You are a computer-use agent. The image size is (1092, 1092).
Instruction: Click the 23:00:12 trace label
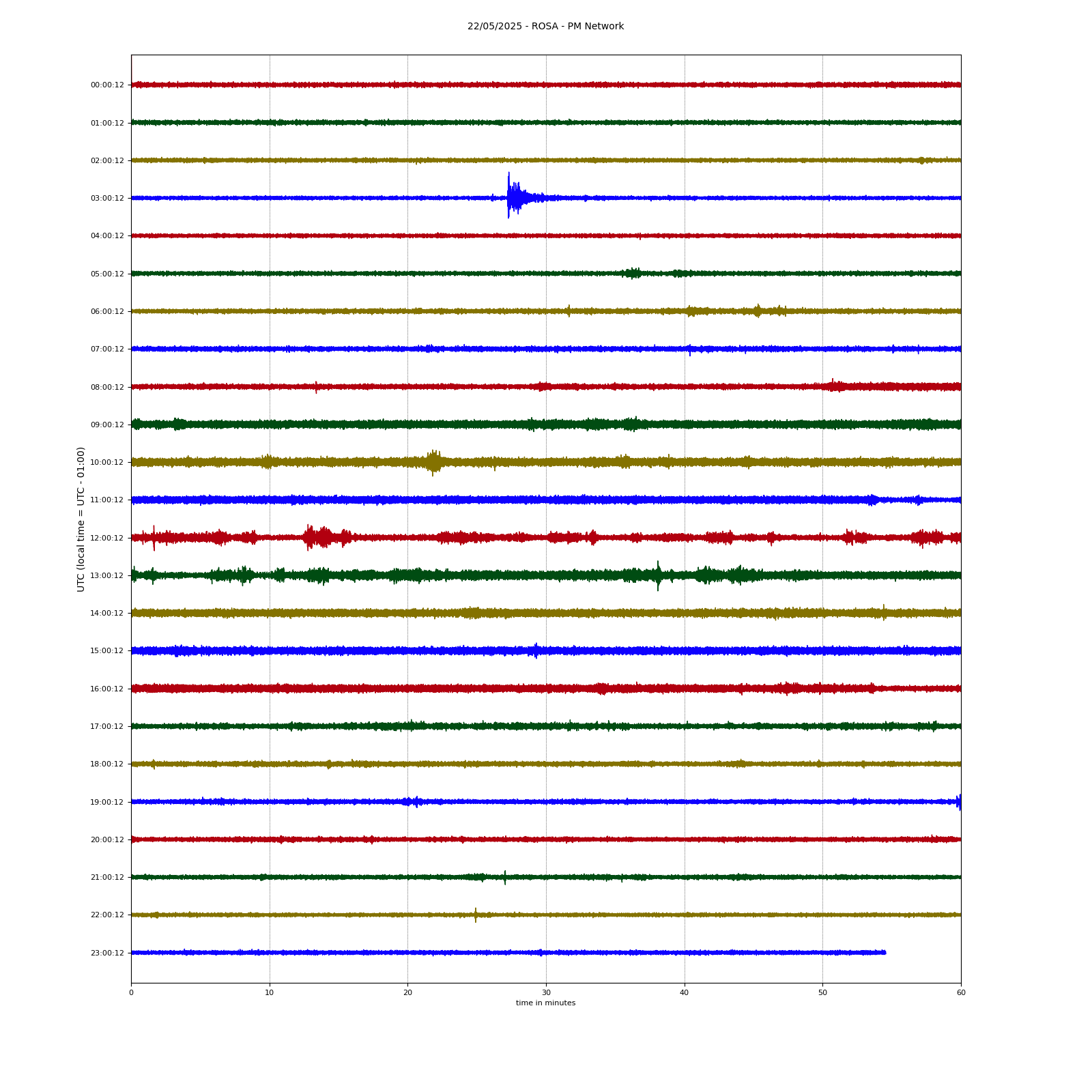pyautogui.click(x=107, y=953)
